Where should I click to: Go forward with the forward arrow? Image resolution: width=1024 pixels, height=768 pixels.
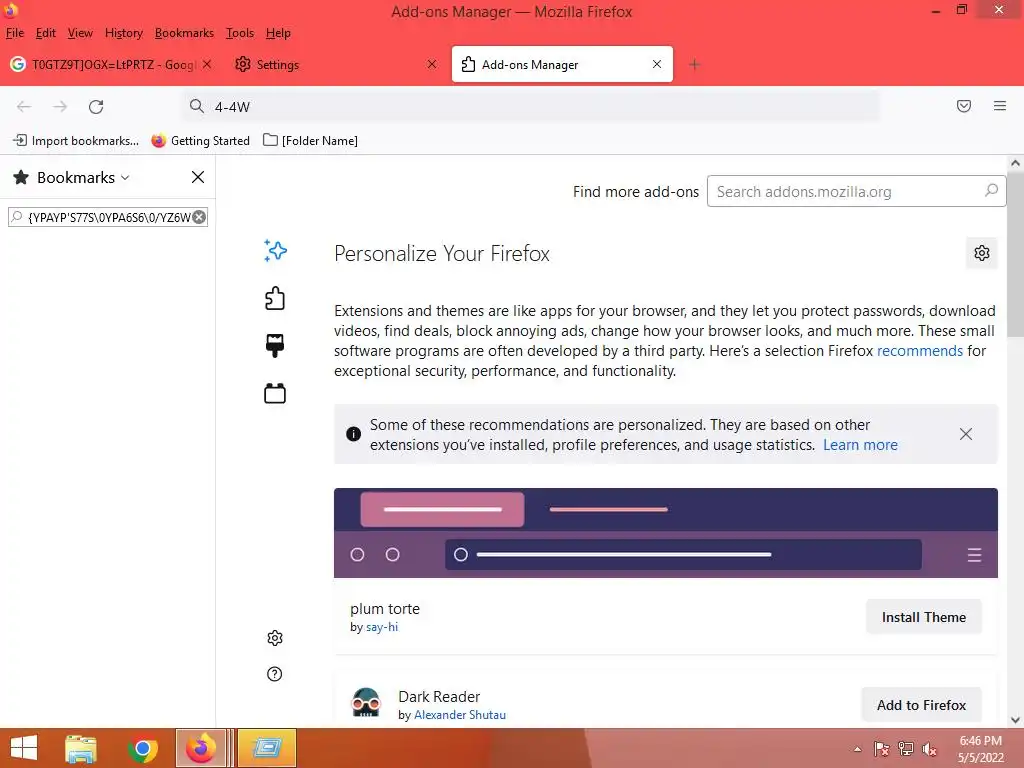click(60, 106)
